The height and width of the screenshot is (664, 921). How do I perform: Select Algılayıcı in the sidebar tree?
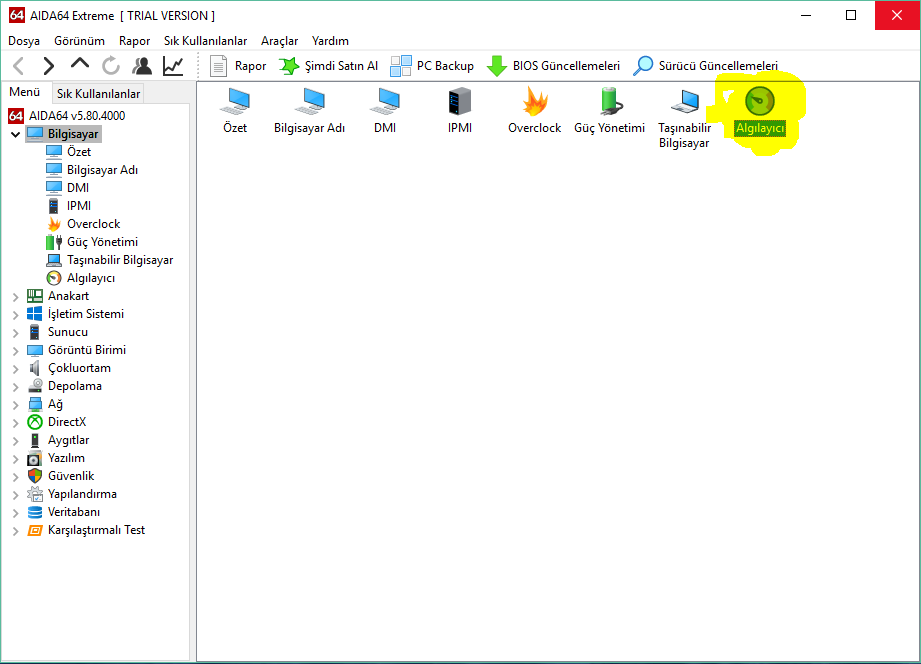click(x=80, y=278)
